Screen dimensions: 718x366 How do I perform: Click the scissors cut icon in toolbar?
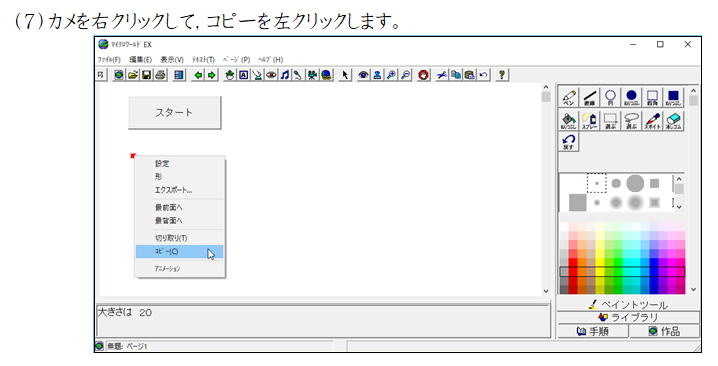click(x=442, y=75)
